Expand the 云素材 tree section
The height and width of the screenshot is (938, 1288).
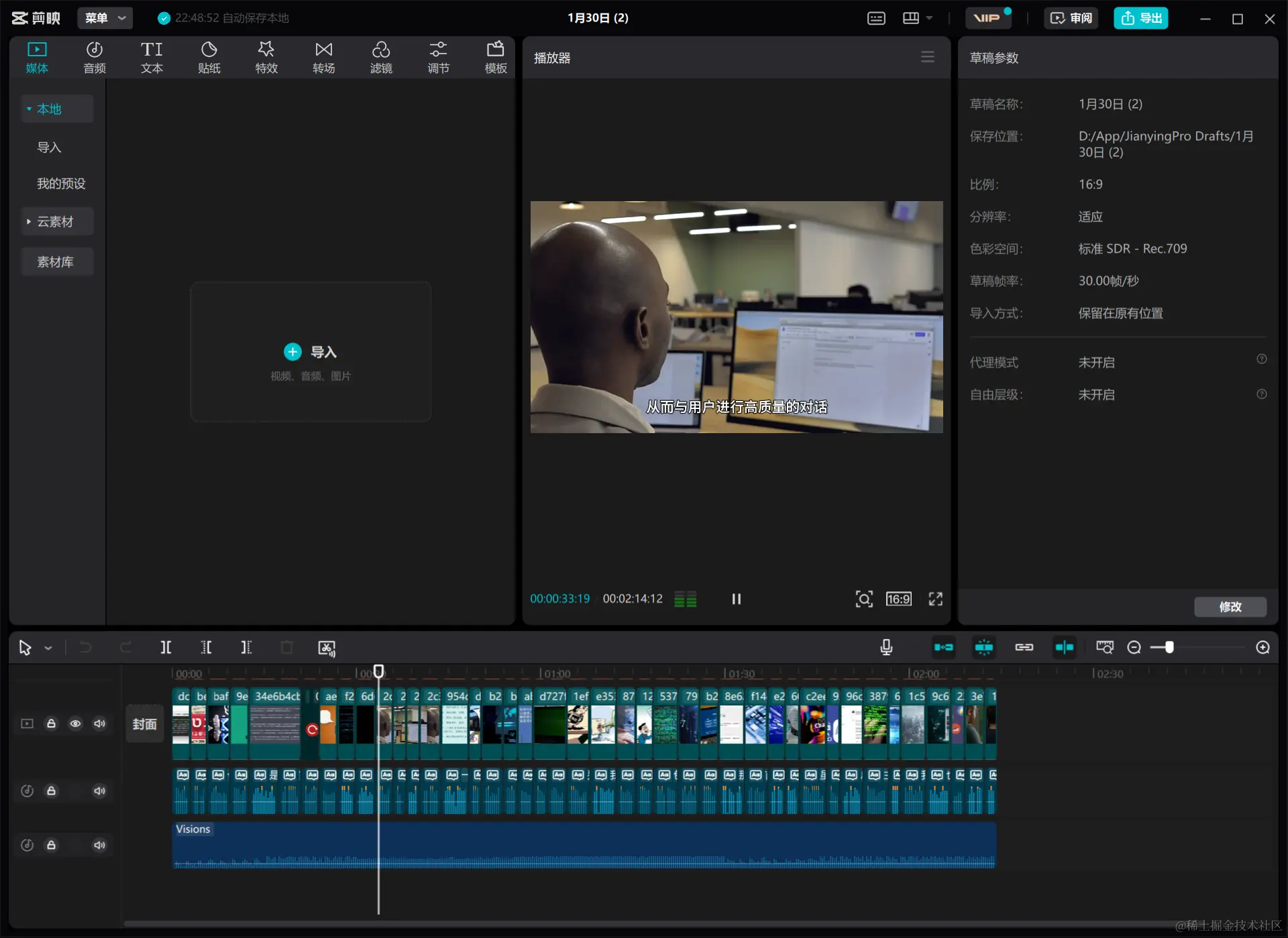29,221
